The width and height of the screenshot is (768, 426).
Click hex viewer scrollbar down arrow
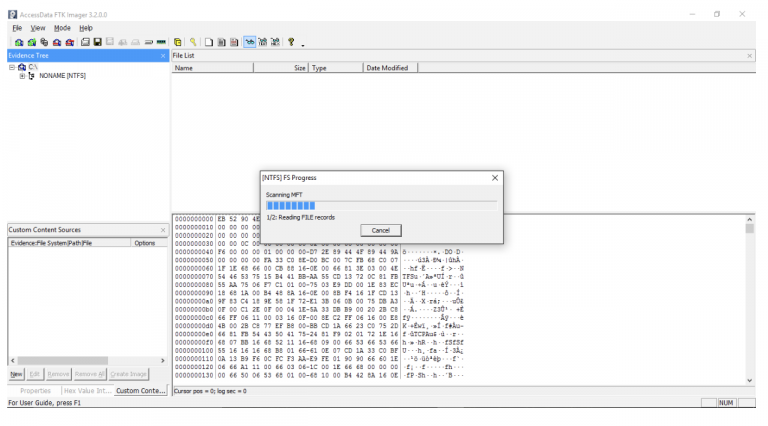(x=749, y=380)
